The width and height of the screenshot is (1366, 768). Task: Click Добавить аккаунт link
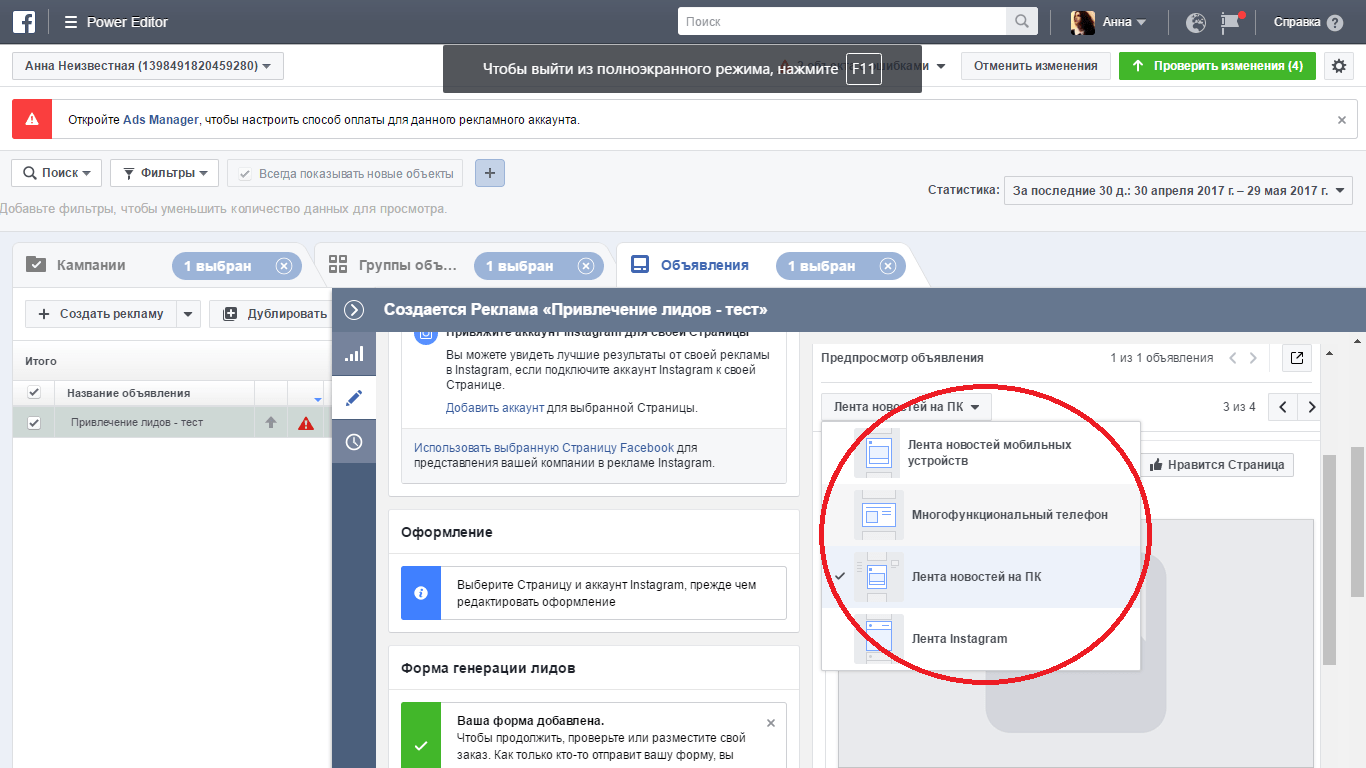point(495,408)
